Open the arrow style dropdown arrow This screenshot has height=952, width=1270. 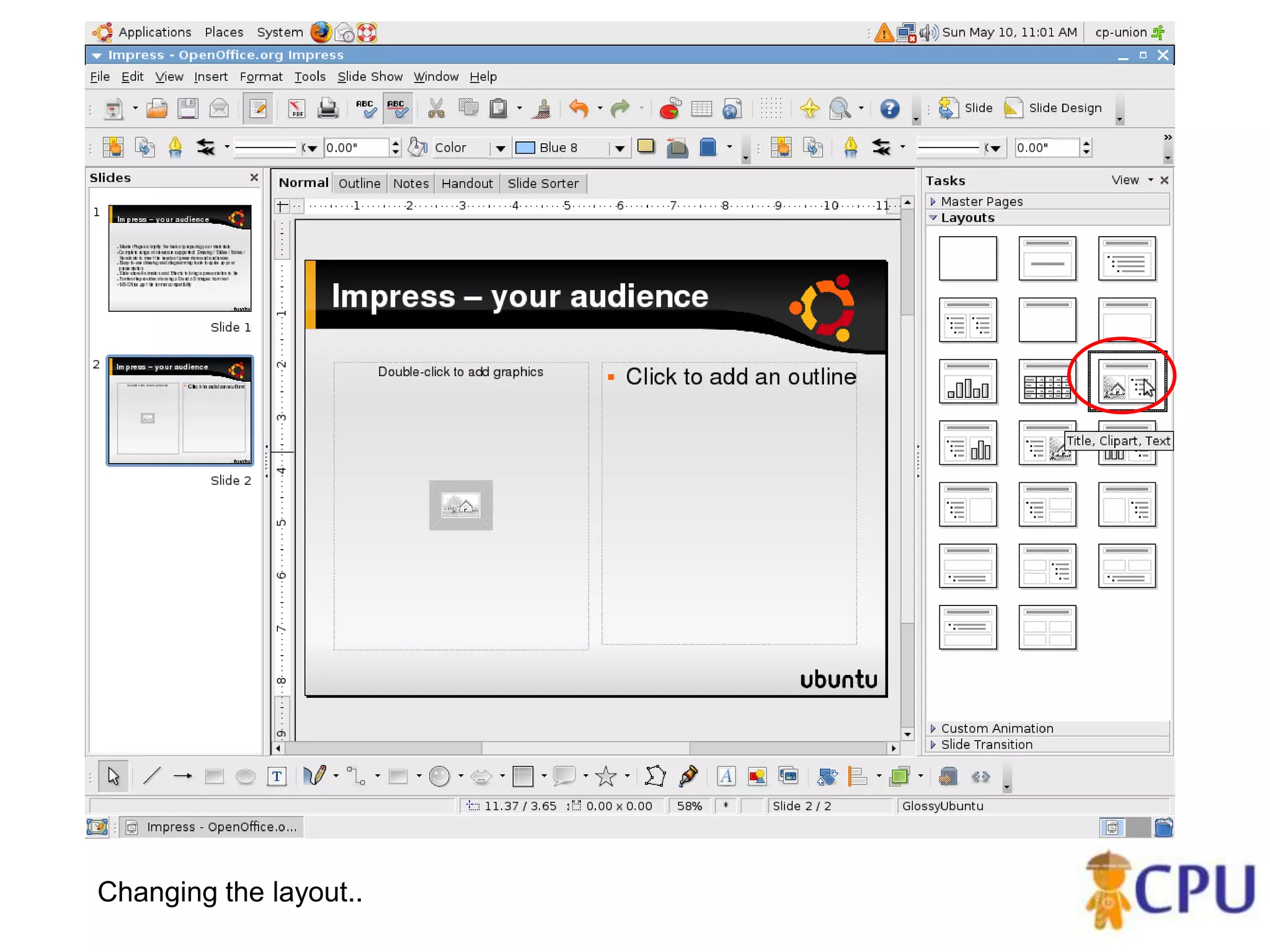tap(227, 147)
